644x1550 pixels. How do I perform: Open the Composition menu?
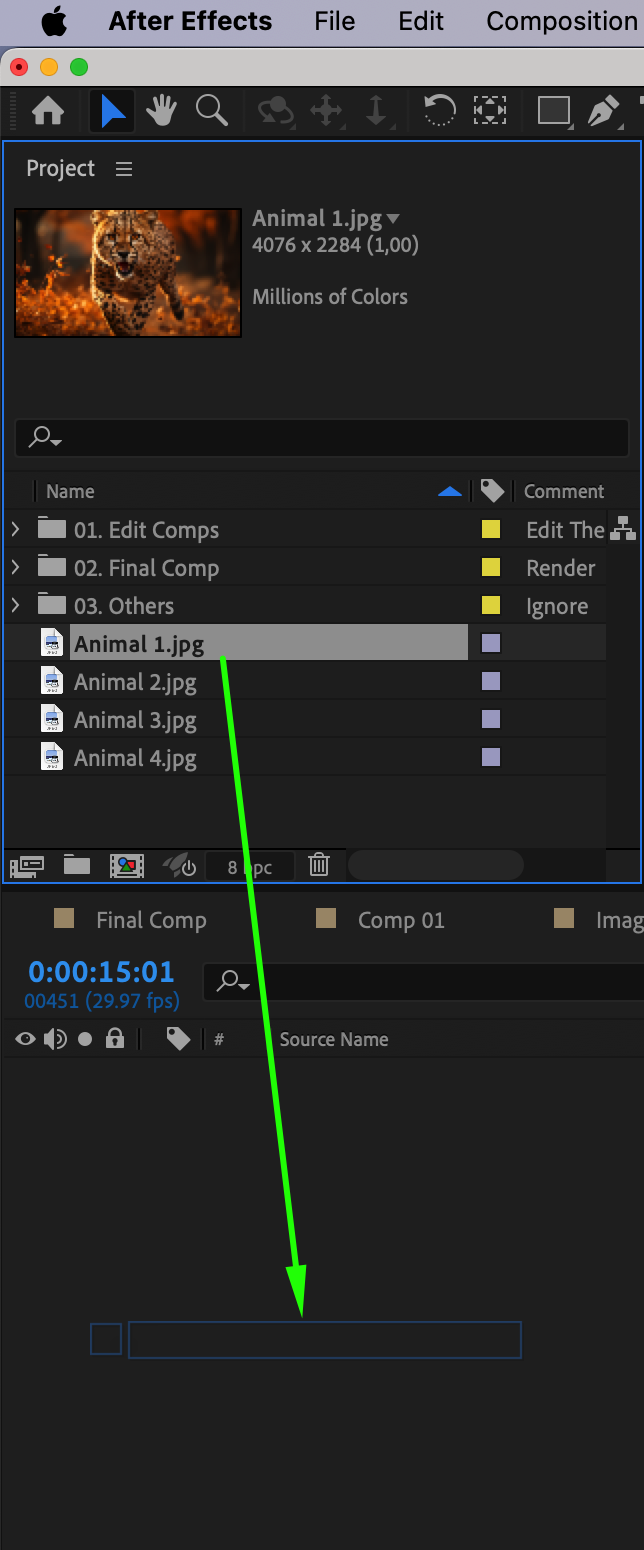(561, 21)
